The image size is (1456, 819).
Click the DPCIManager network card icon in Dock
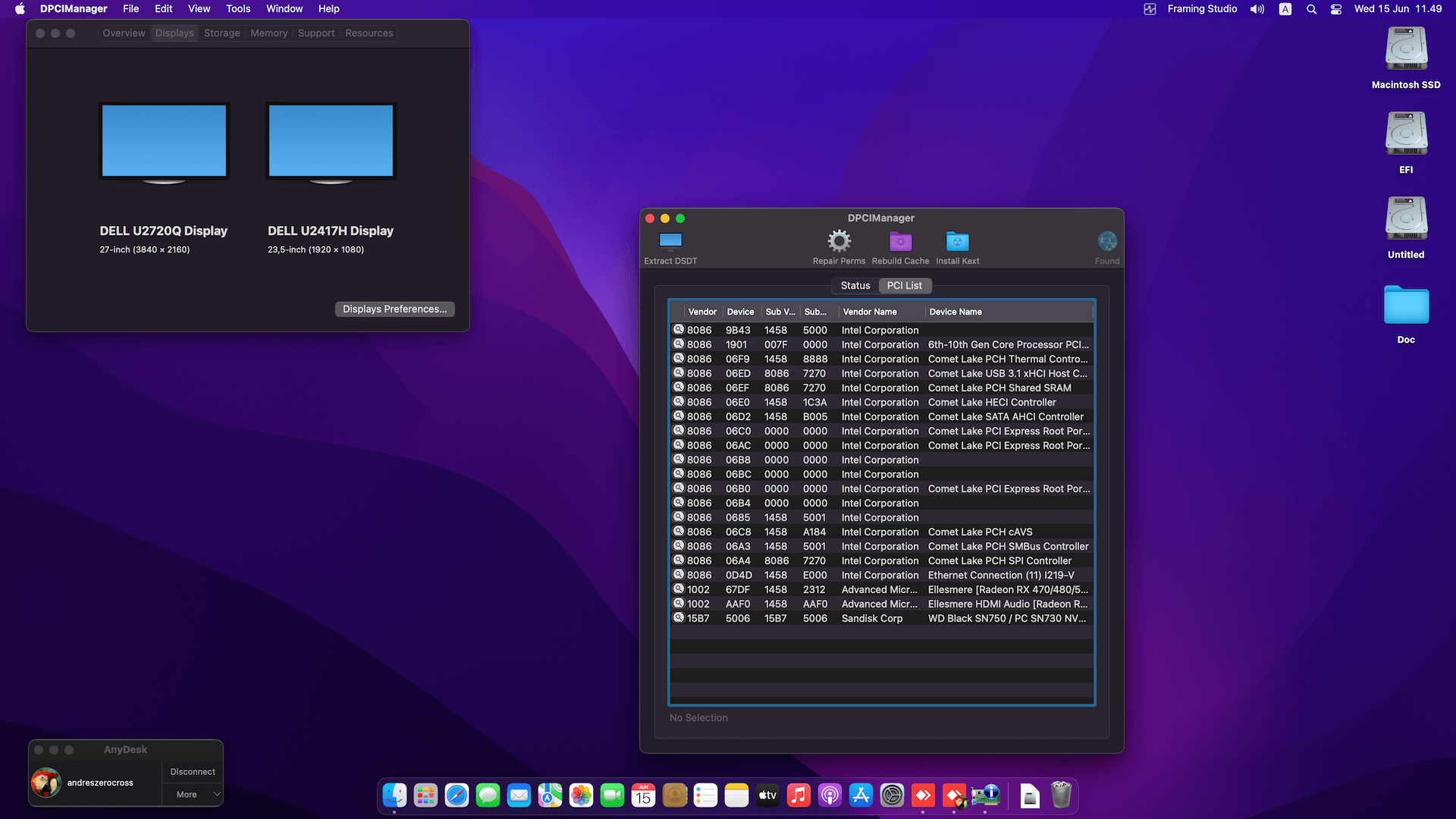(x=985, y=795)
